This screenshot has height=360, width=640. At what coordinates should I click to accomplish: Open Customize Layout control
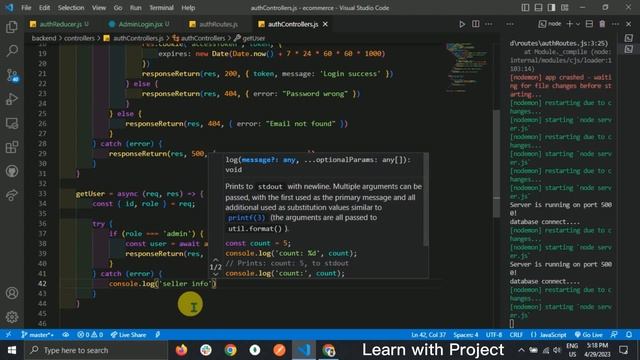[564, 7]
